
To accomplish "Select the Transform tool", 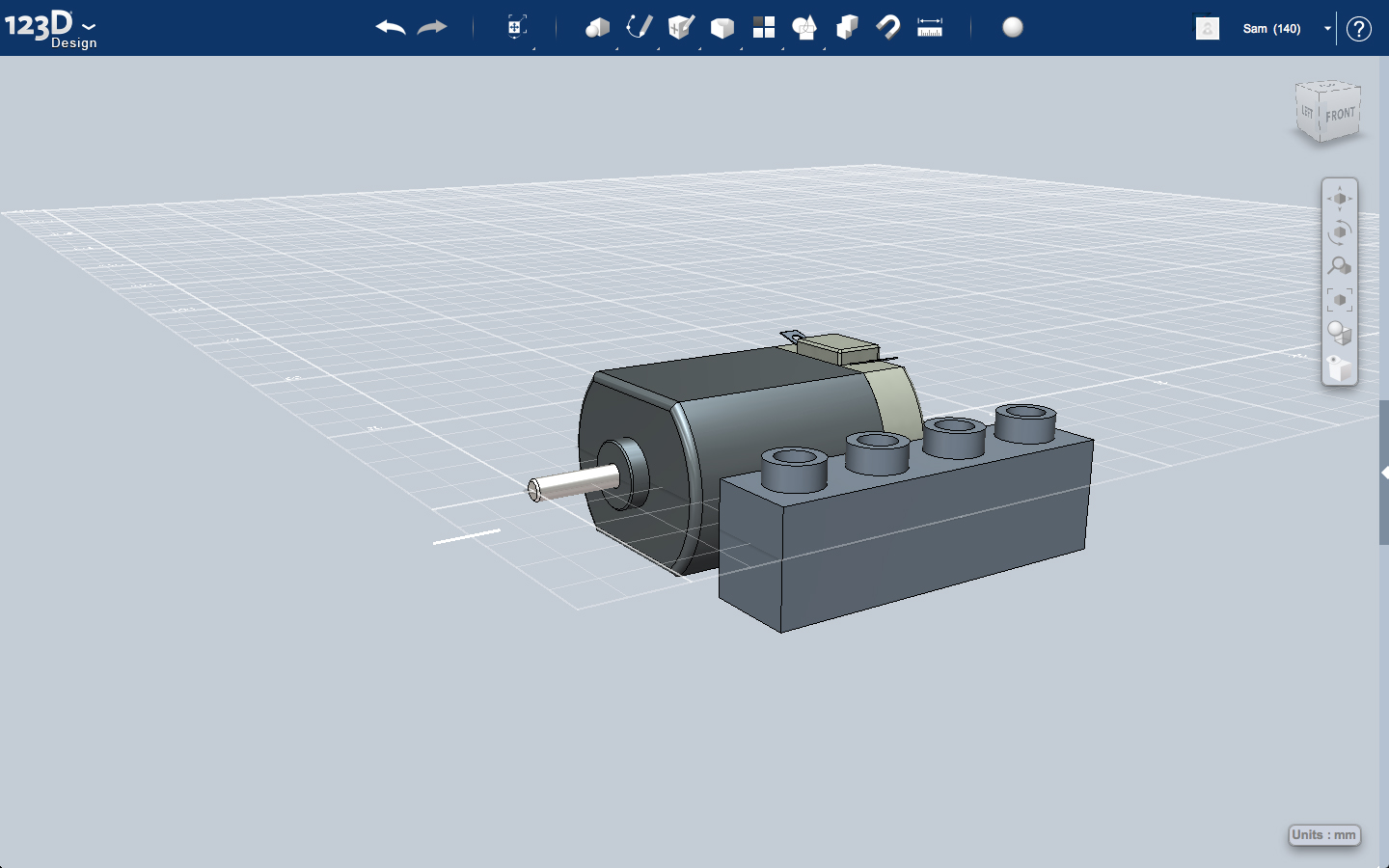I will (517, 27).
